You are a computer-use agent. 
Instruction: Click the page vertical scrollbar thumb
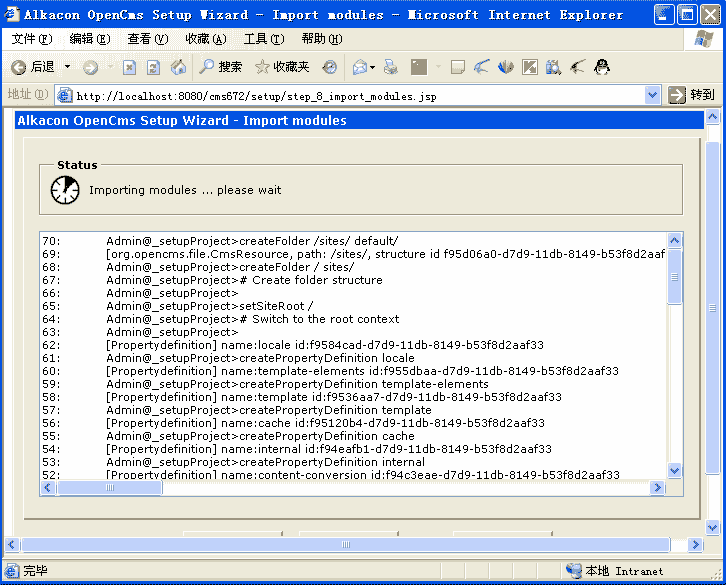(713, 308)
